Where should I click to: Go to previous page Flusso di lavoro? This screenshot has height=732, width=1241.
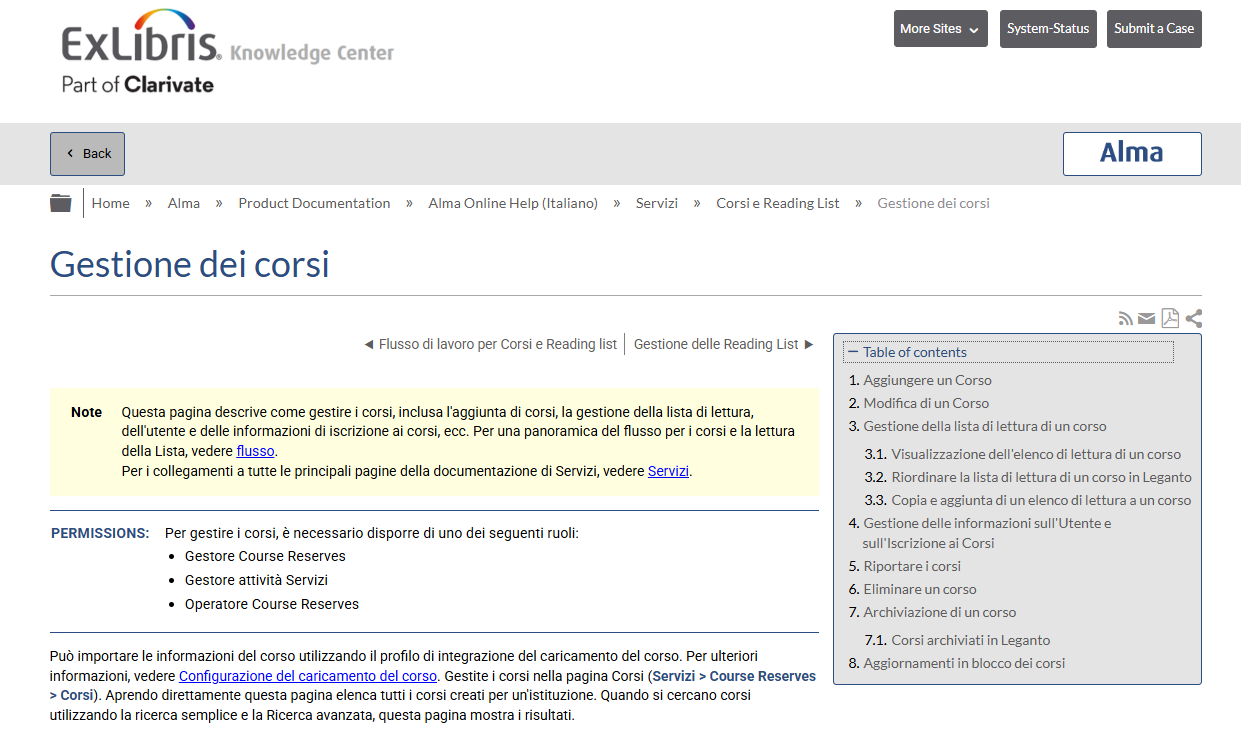(x=490, y=344)
